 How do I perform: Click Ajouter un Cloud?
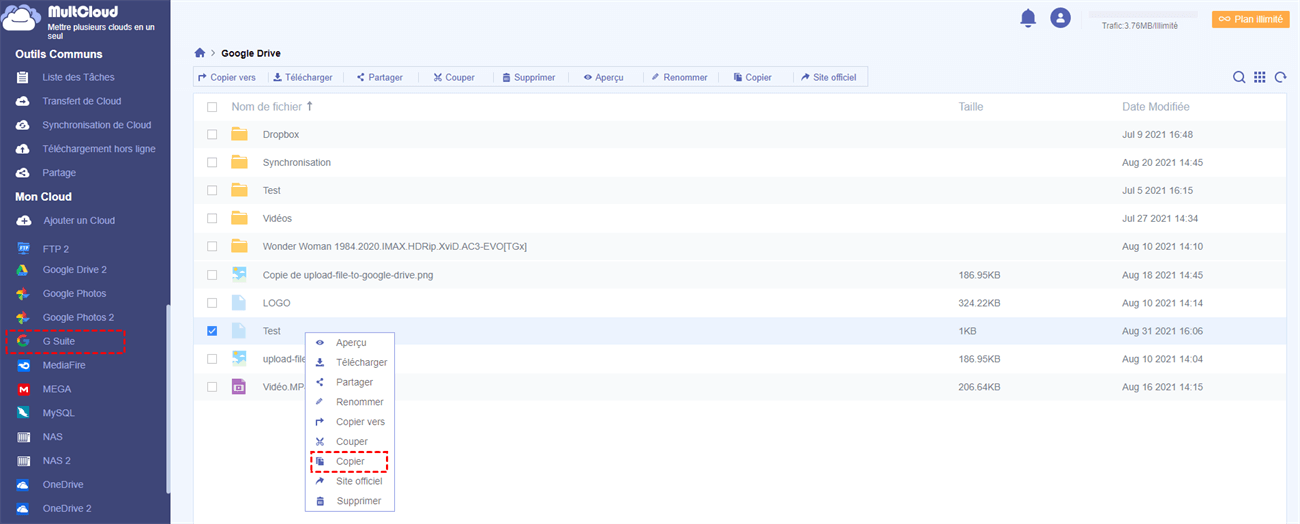pos(78,220)
